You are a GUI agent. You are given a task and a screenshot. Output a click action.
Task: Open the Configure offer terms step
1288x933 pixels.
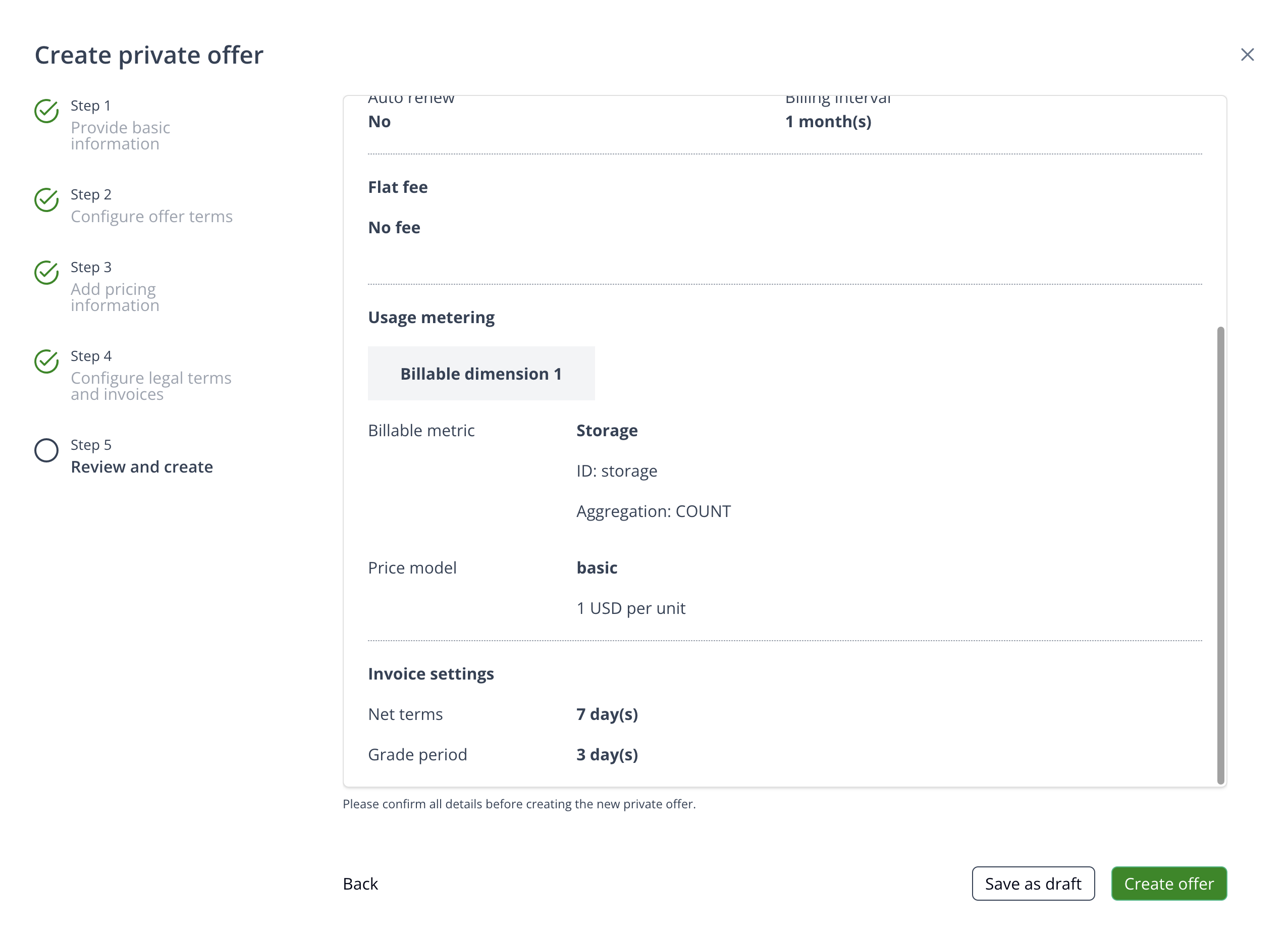[x=151, y=217]
